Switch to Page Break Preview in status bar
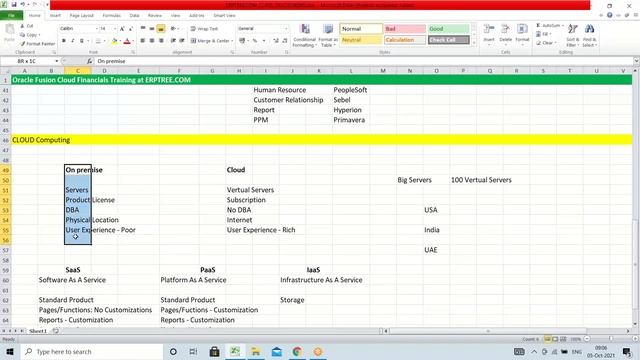The image size is (640, 360). (x=563, y=339)
